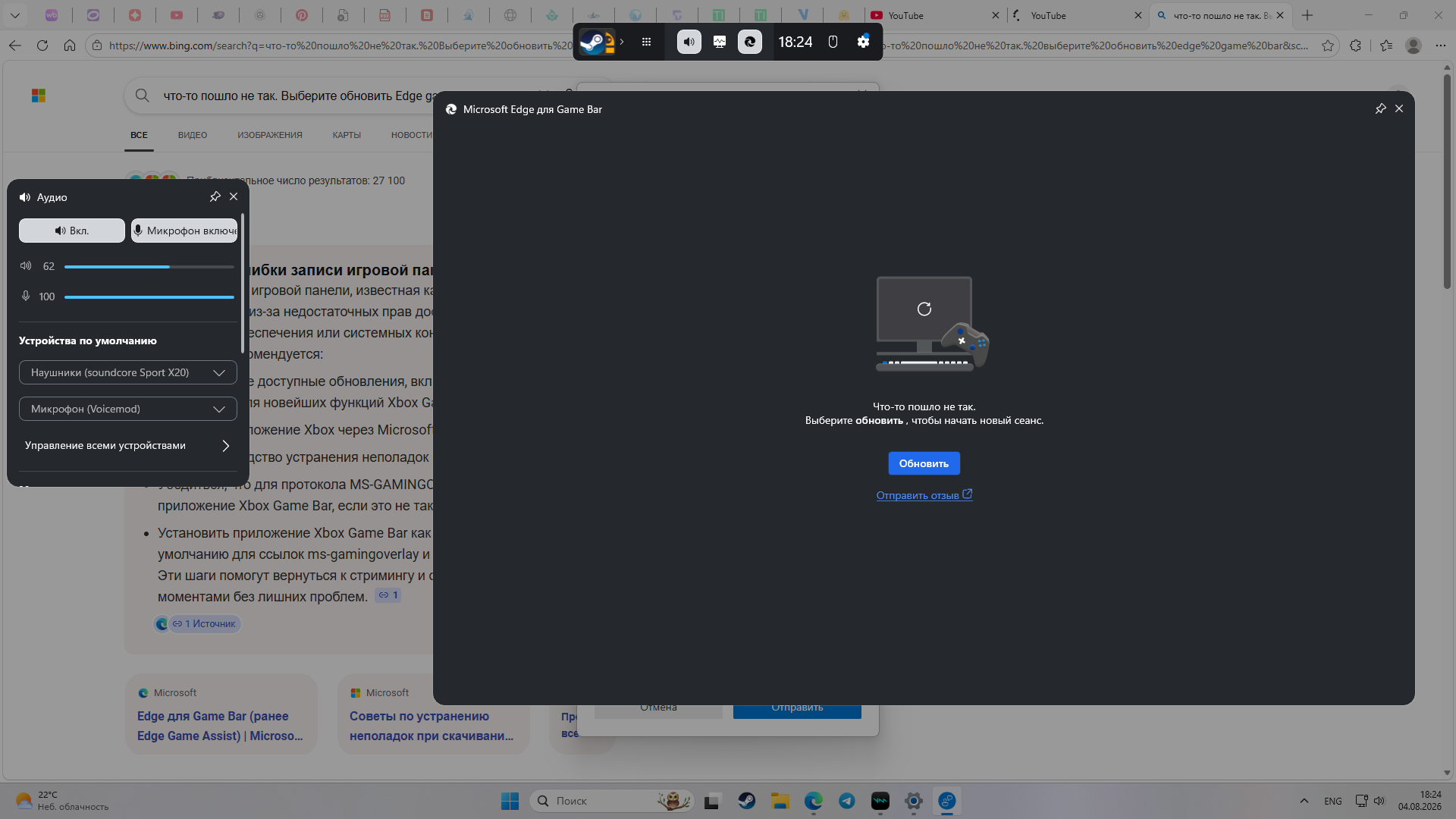The width and height of the screenshot is (1456, 819).
Task: Open a new browser tab with plus
Action: [x=1307, y=15]
